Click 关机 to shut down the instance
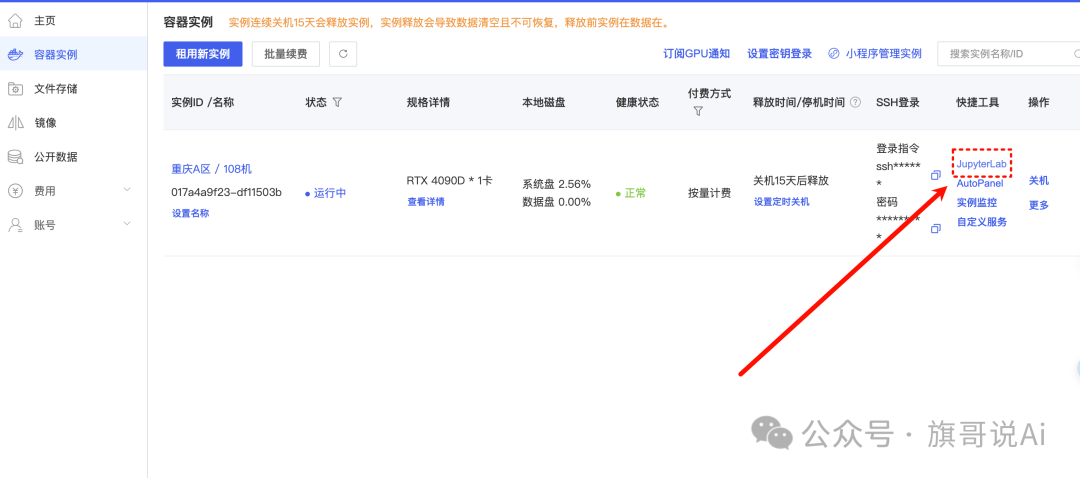Viewport: 1080px width, 478px height. click(x=1039, y=180)
